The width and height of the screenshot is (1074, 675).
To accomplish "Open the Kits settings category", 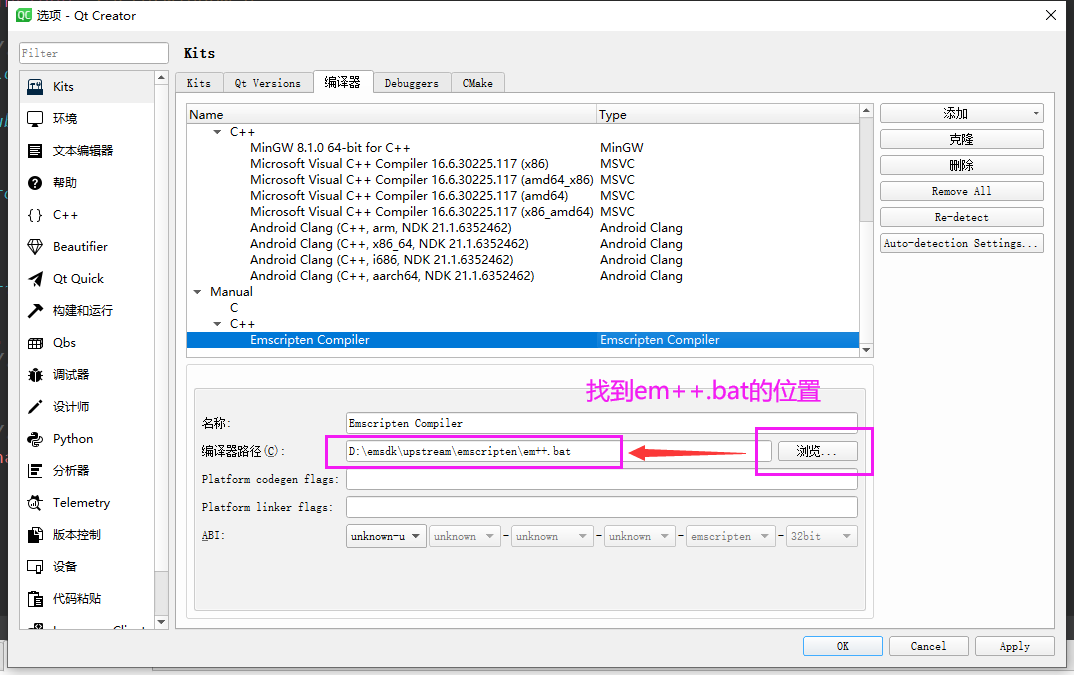I will pos(62,87).
